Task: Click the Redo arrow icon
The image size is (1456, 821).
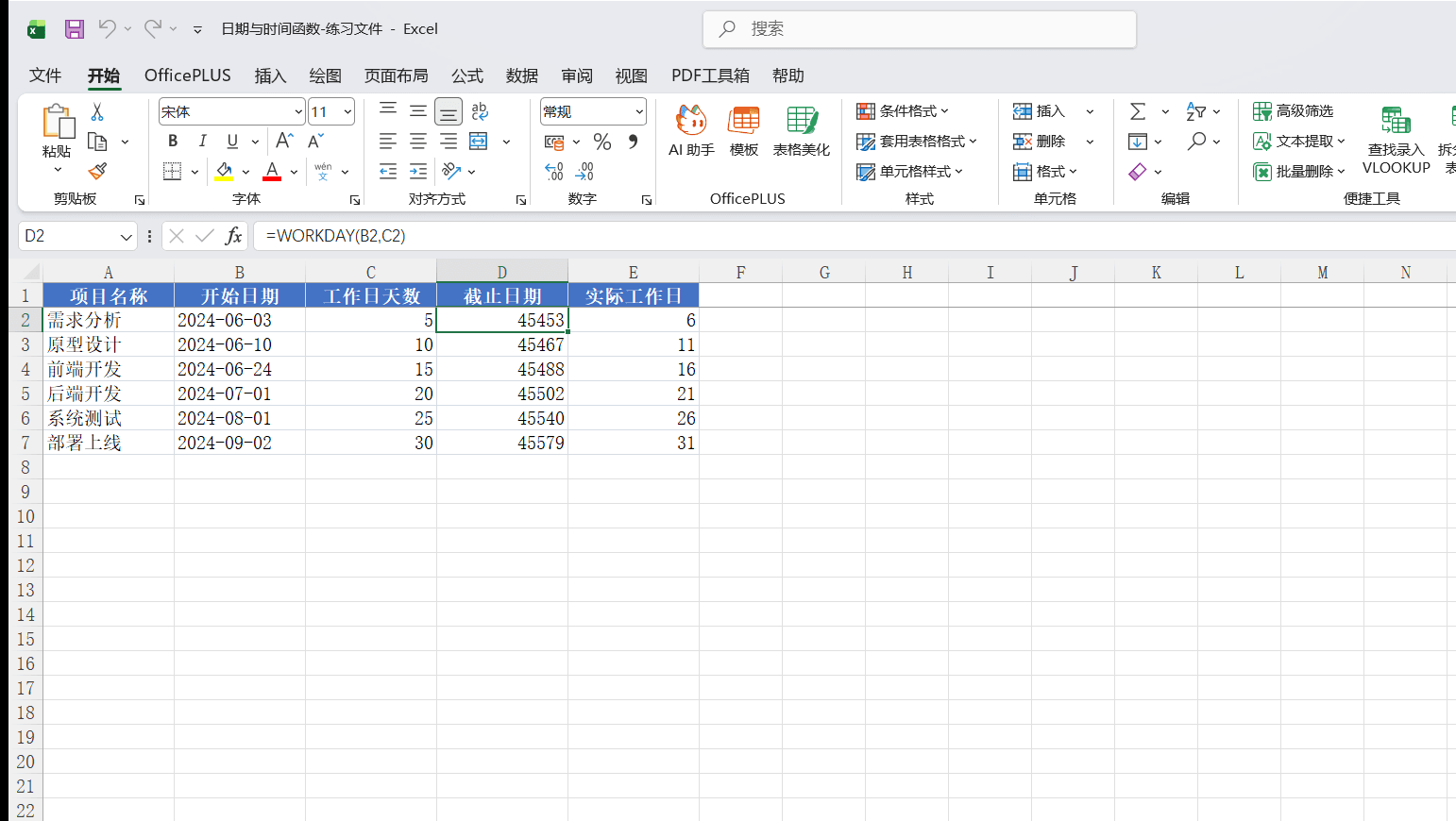Action: coord(152,28)
